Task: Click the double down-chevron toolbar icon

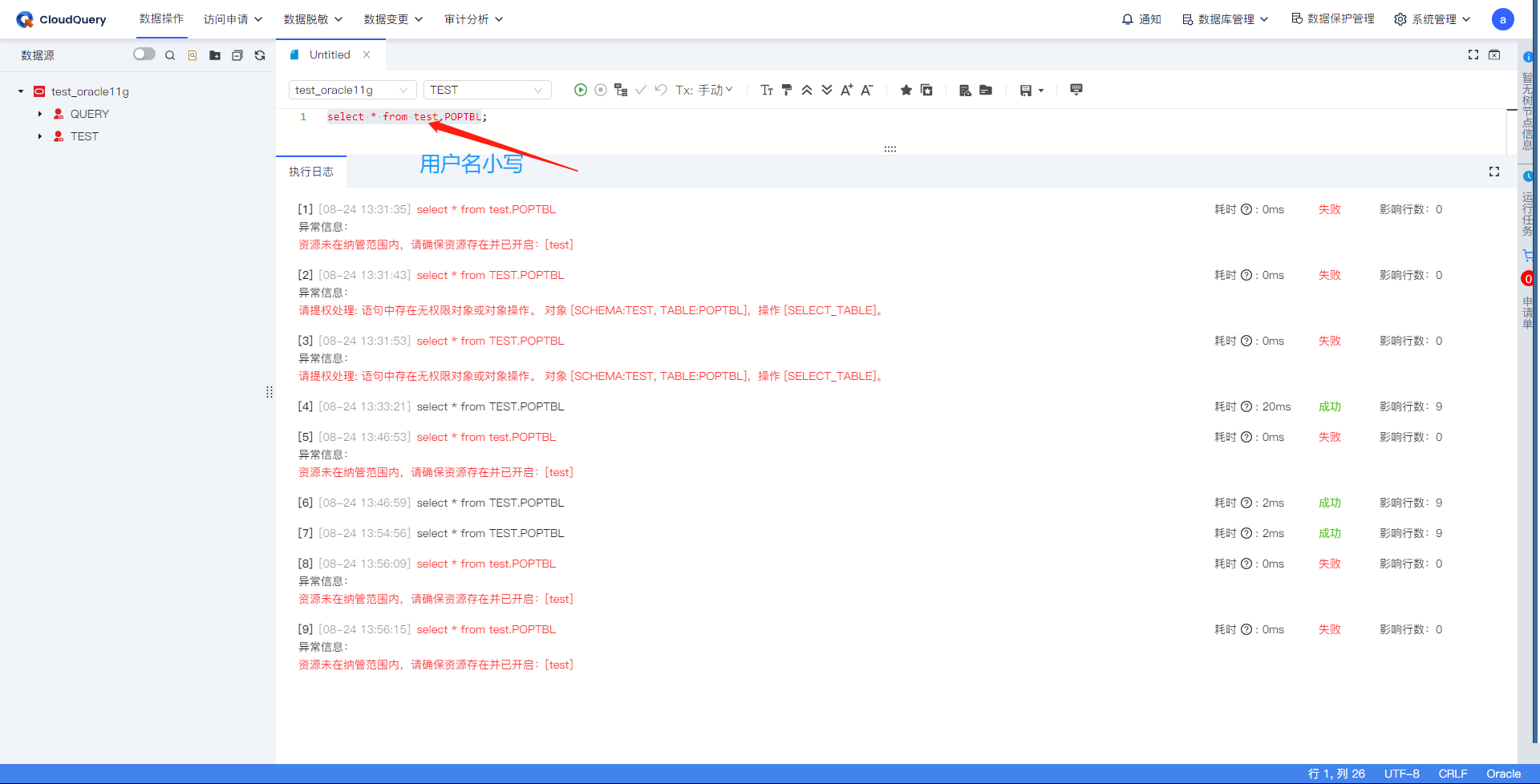Action: (827, 90)
